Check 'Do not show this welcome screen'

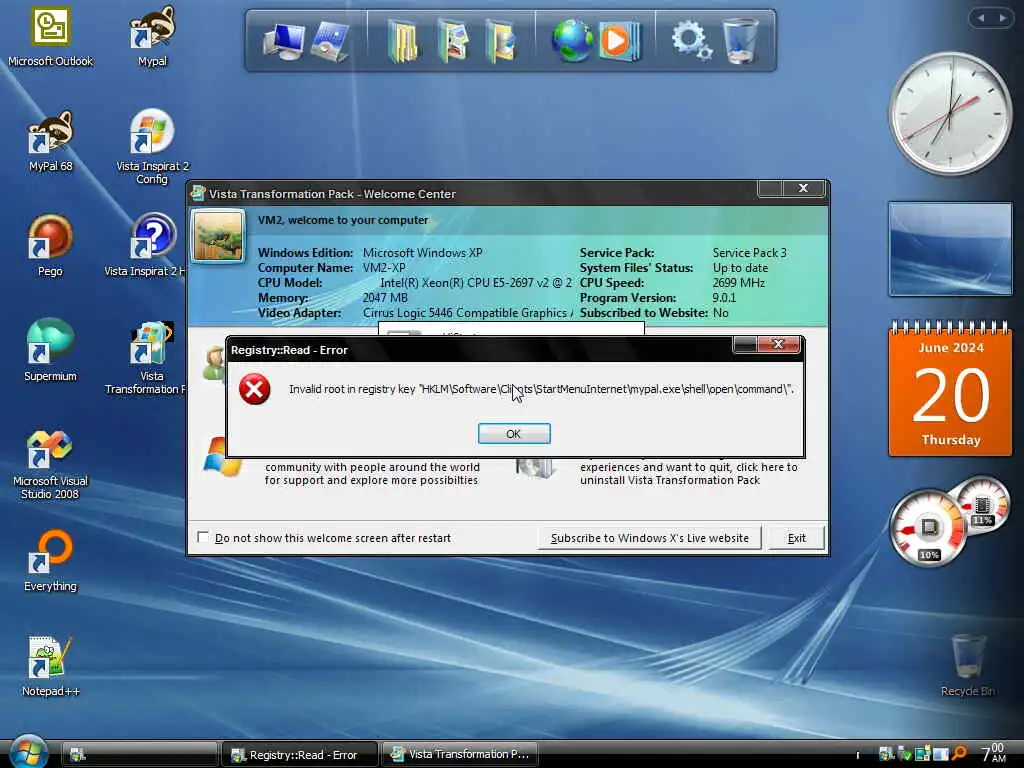pos(203,537)
